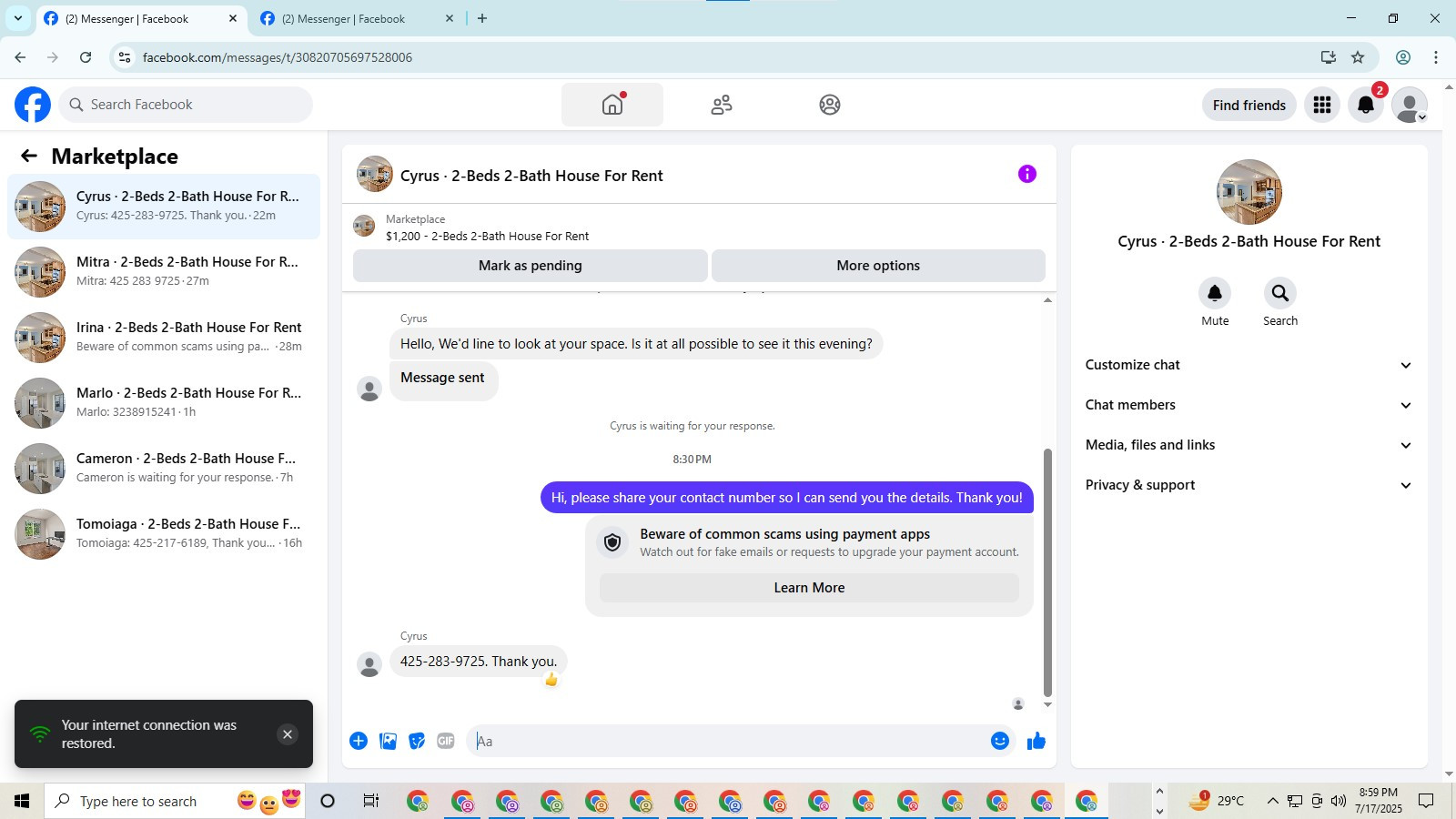
Task: Open the browser tab search dropdown
Action: (x=18, y=18)
